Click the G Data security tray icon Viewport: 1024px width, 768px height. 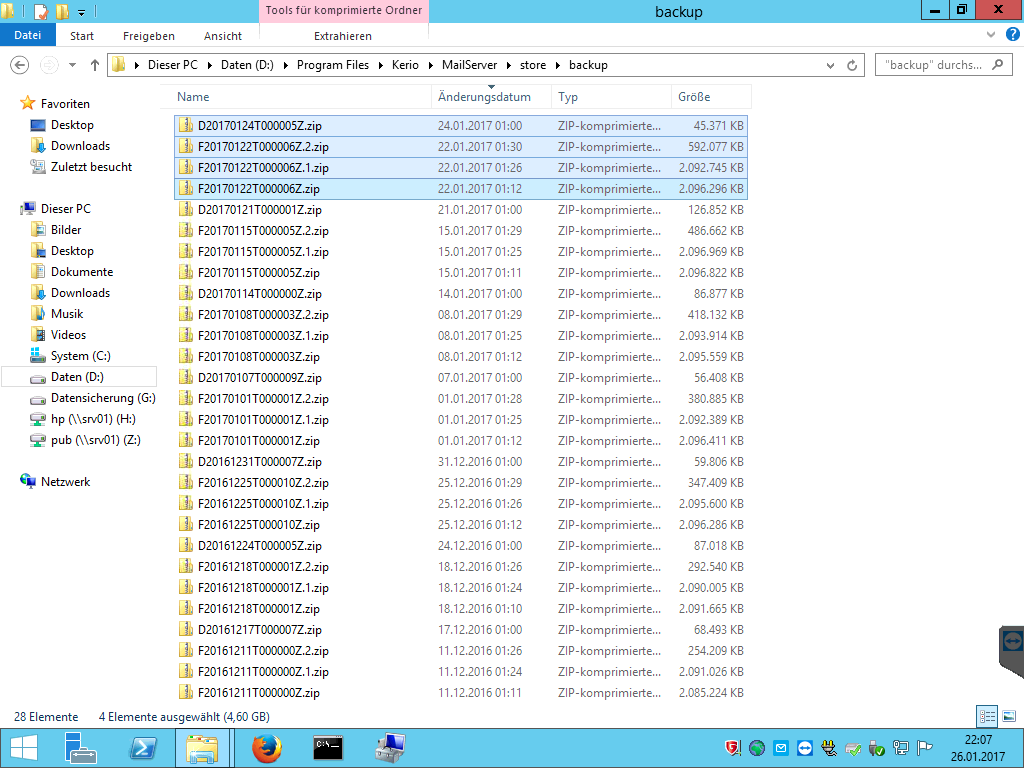point(733,748)
